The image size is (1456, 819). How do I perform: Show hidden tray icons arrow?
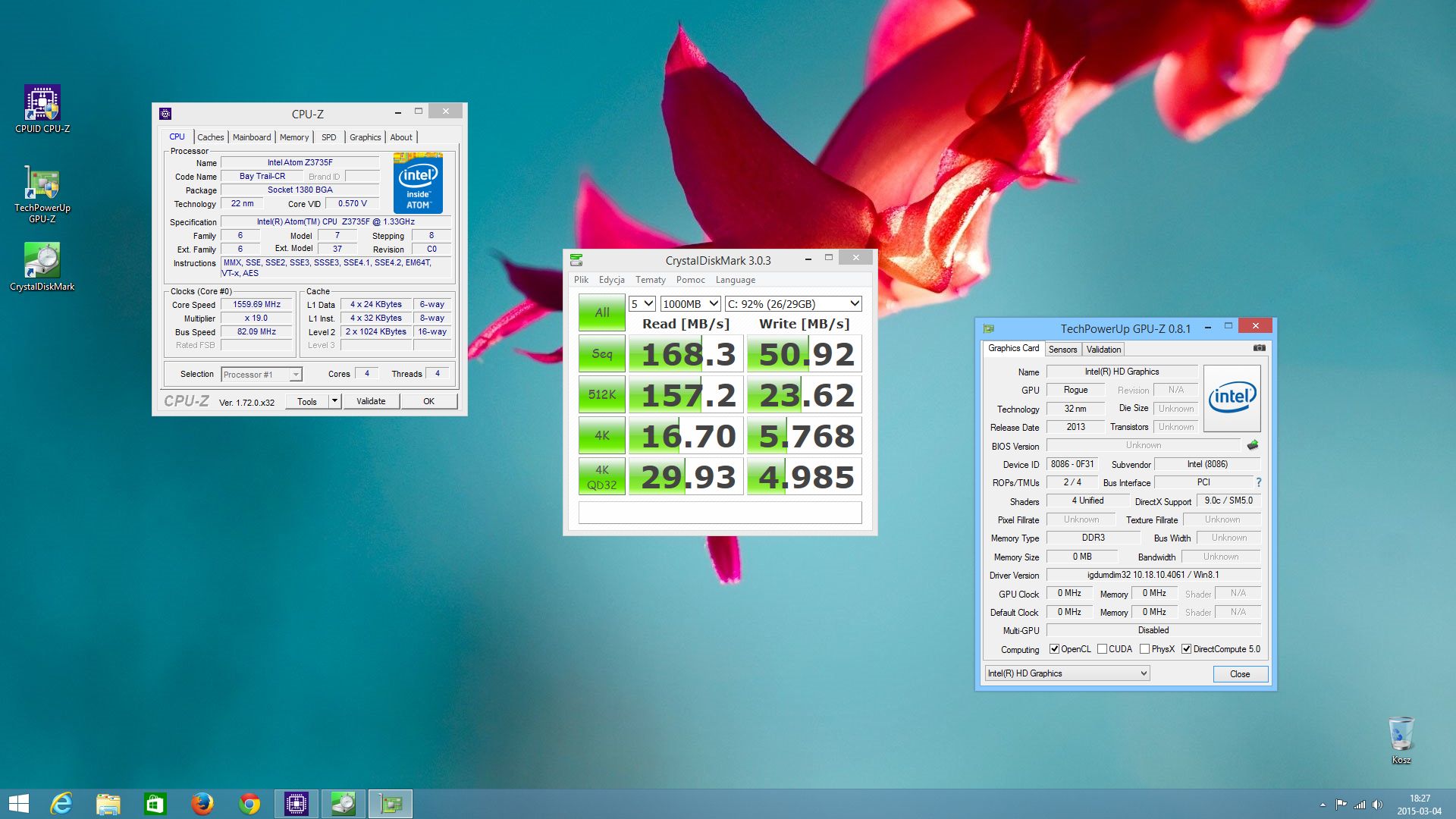pos(1323,805)
